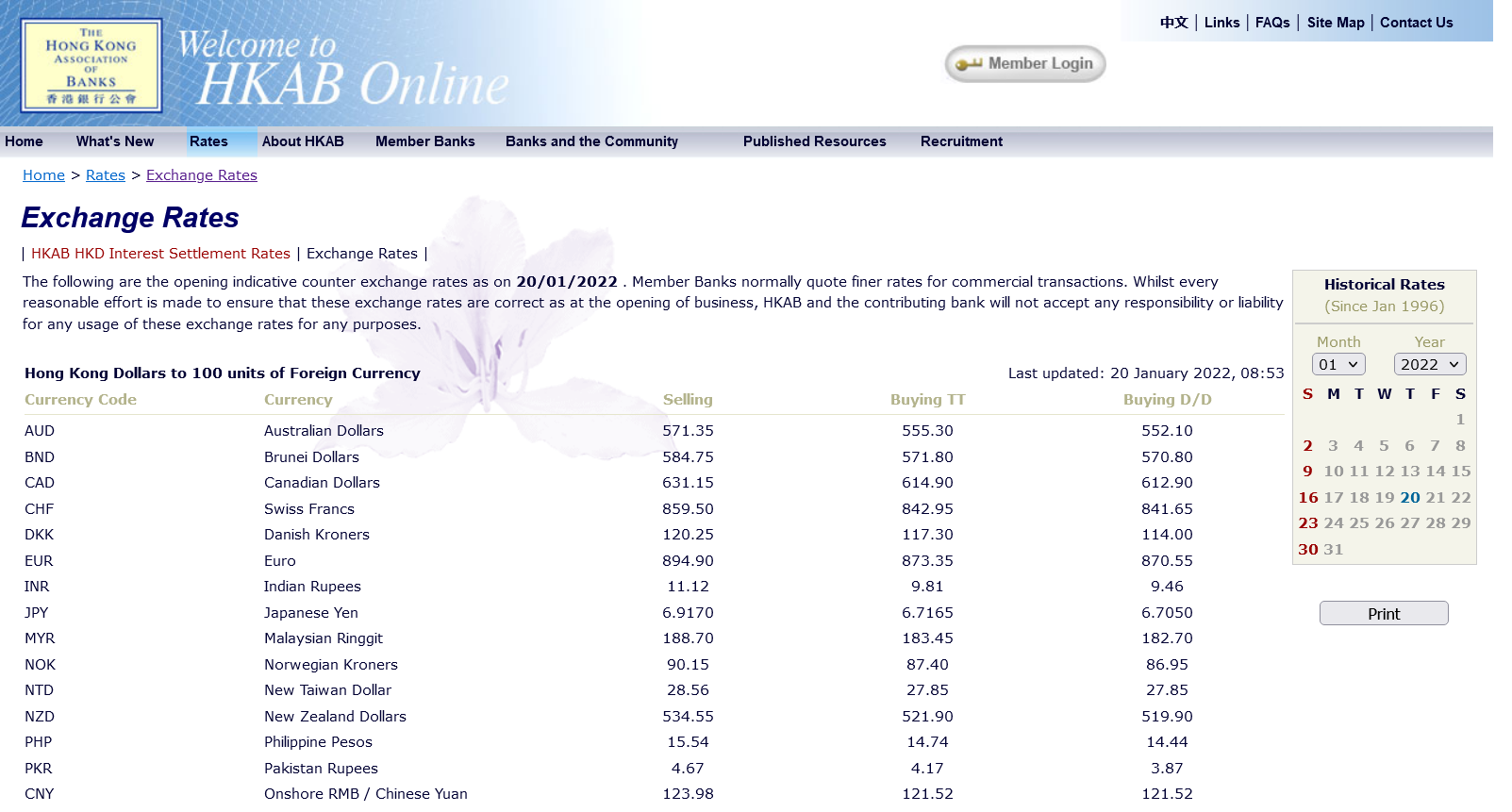
Task: Click the Member Login key button
Action: pyautogui.click(x=1025, y=64)
